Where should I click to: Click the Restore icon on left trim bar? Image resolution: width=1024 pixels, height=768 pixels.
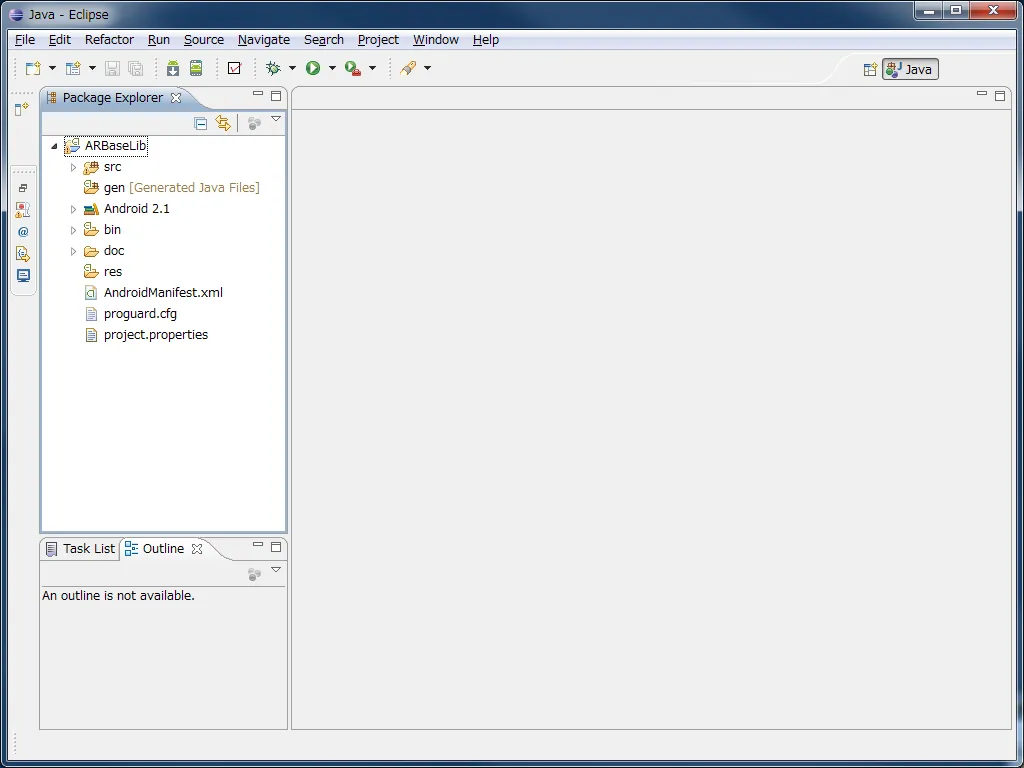coord(23,188)
